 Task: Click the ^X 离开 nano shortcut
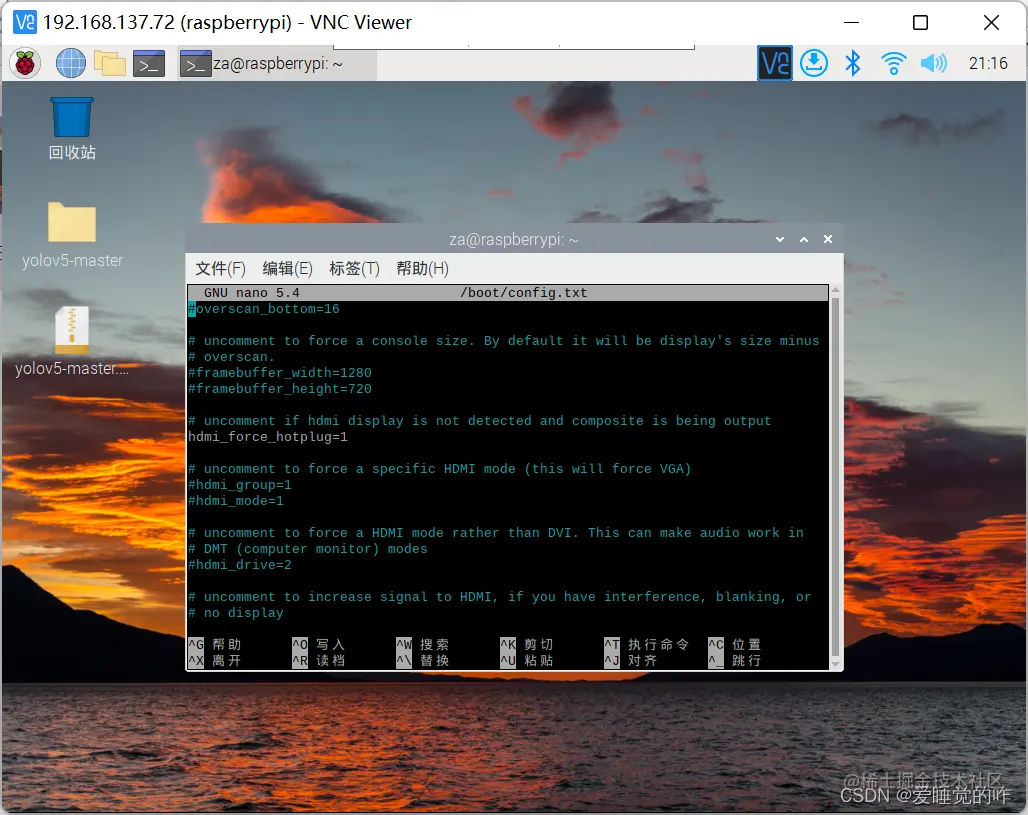point(215,660)
